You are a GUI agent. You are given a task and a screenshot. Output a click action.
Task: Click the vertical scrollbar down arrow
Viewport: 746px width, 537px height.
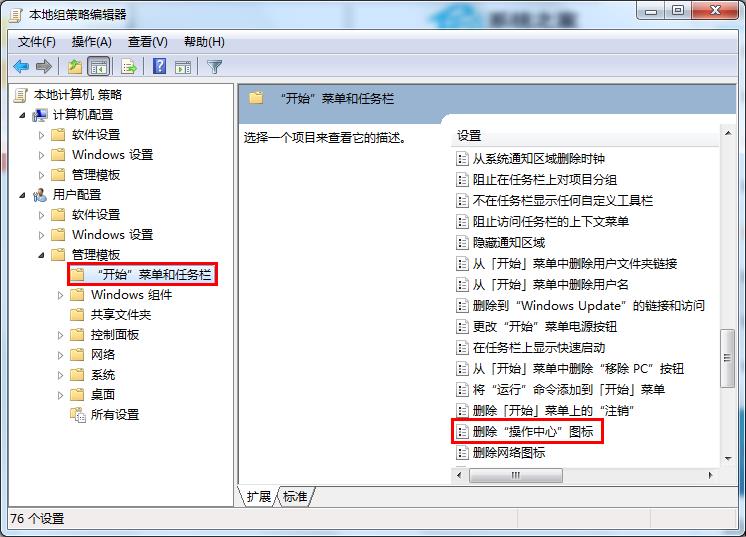[728, 459]
